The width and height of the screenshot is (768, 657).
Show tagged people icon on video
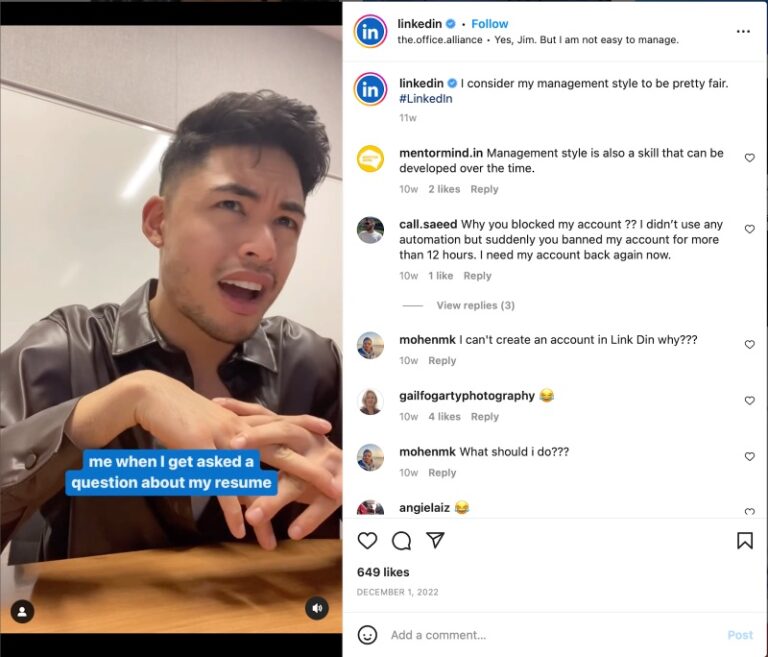22,611
